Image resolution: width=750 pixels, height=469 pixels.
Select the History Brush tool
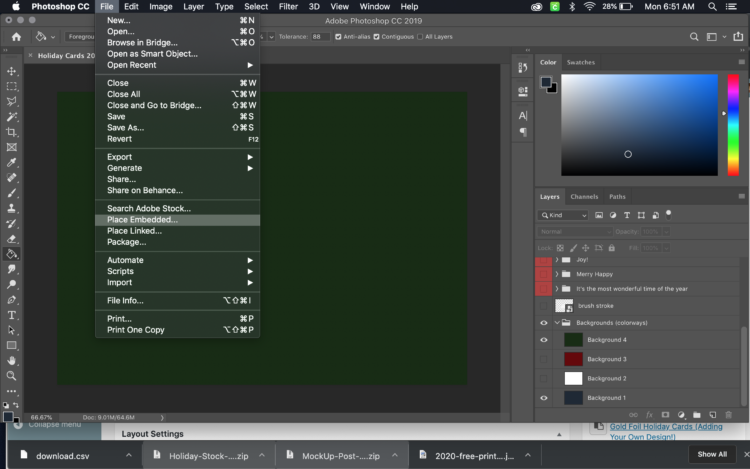pos(11,224)
